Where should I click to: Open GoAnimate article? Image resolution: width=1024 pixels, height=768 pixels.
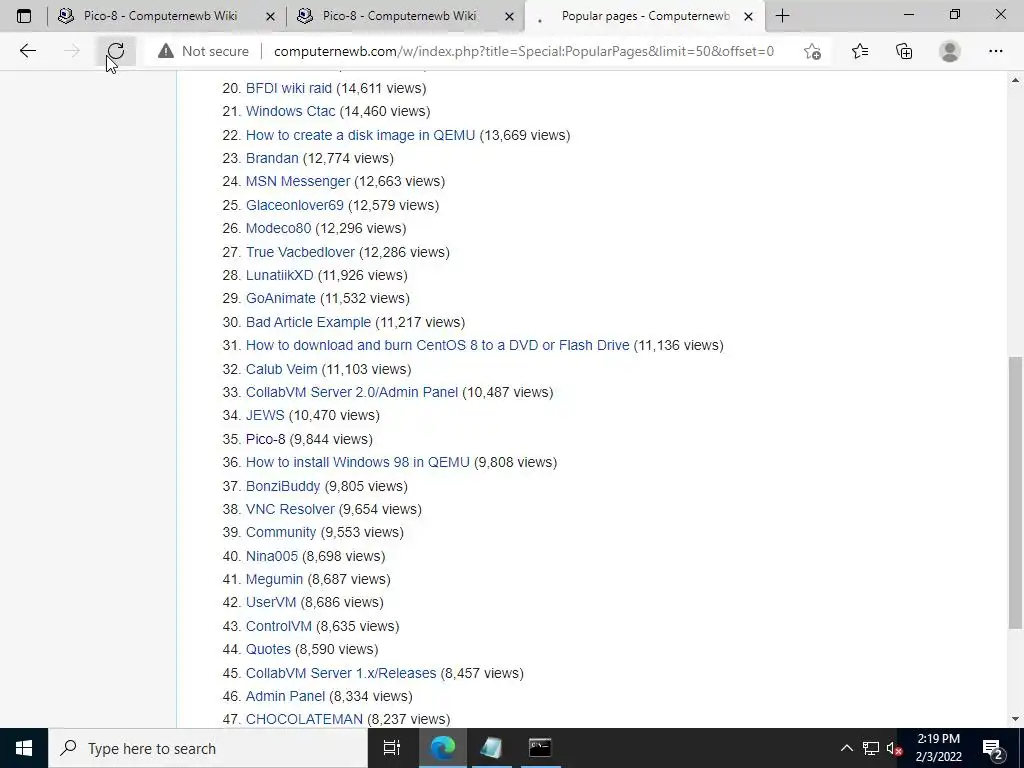(280, 298)
